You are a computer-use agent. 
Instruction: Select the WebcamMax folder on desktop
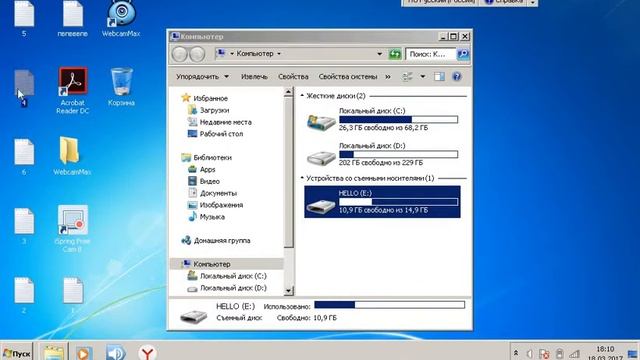point(72,156)
